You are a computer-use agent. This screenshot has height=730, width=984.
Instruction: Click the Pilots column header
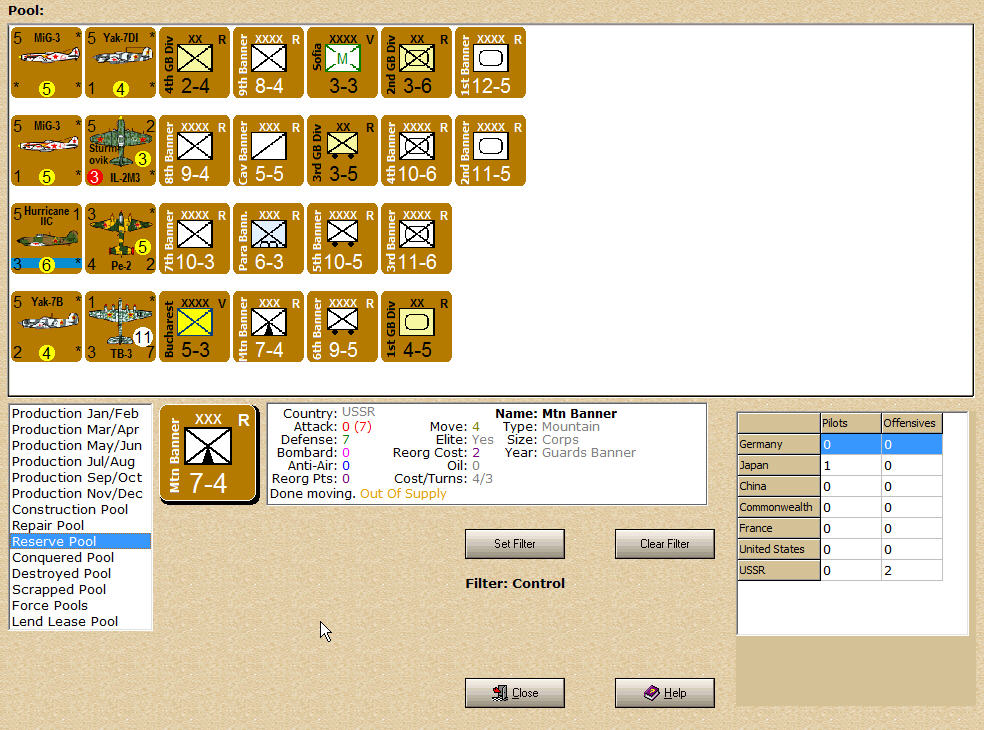coord(850,423)
